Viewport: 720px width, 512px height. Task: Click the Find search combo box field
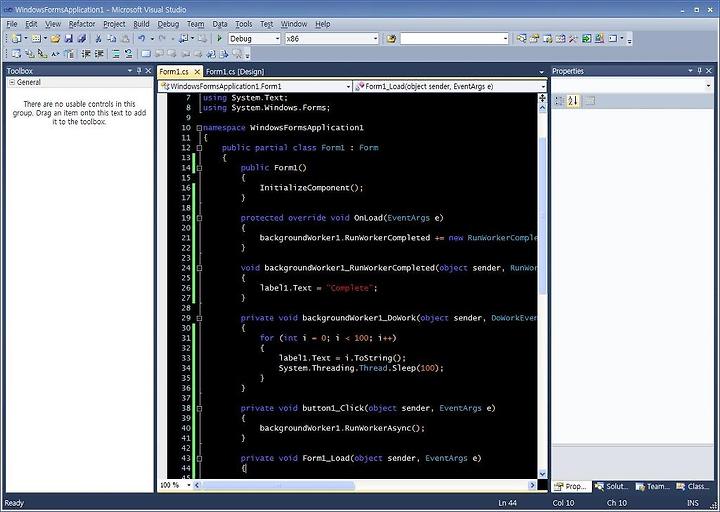point(455,39)
